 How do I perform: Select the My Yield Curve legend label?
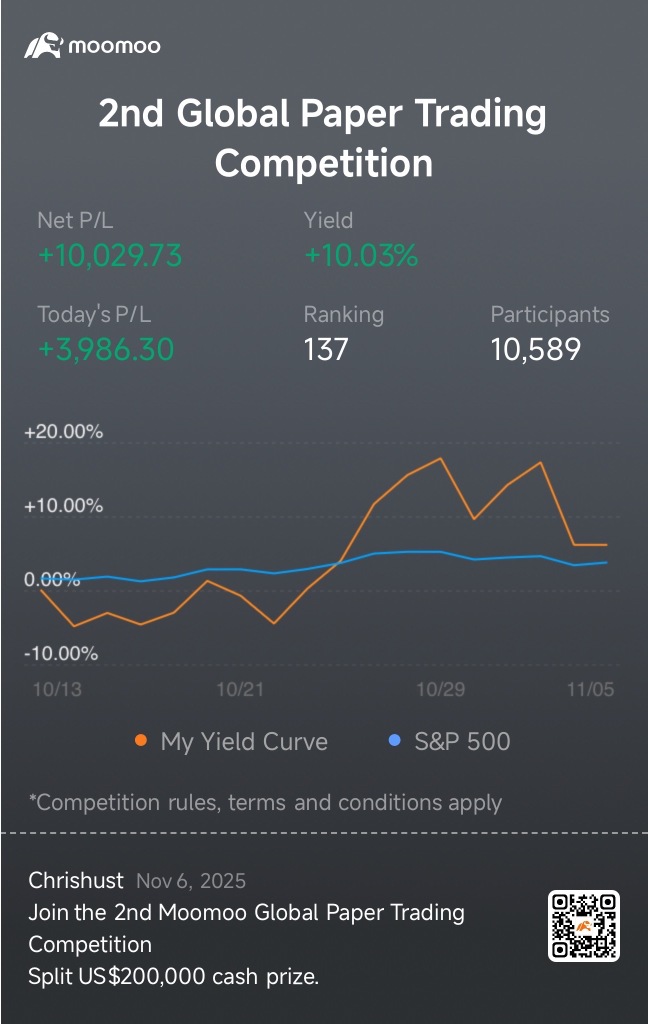[x=244, y=741]
